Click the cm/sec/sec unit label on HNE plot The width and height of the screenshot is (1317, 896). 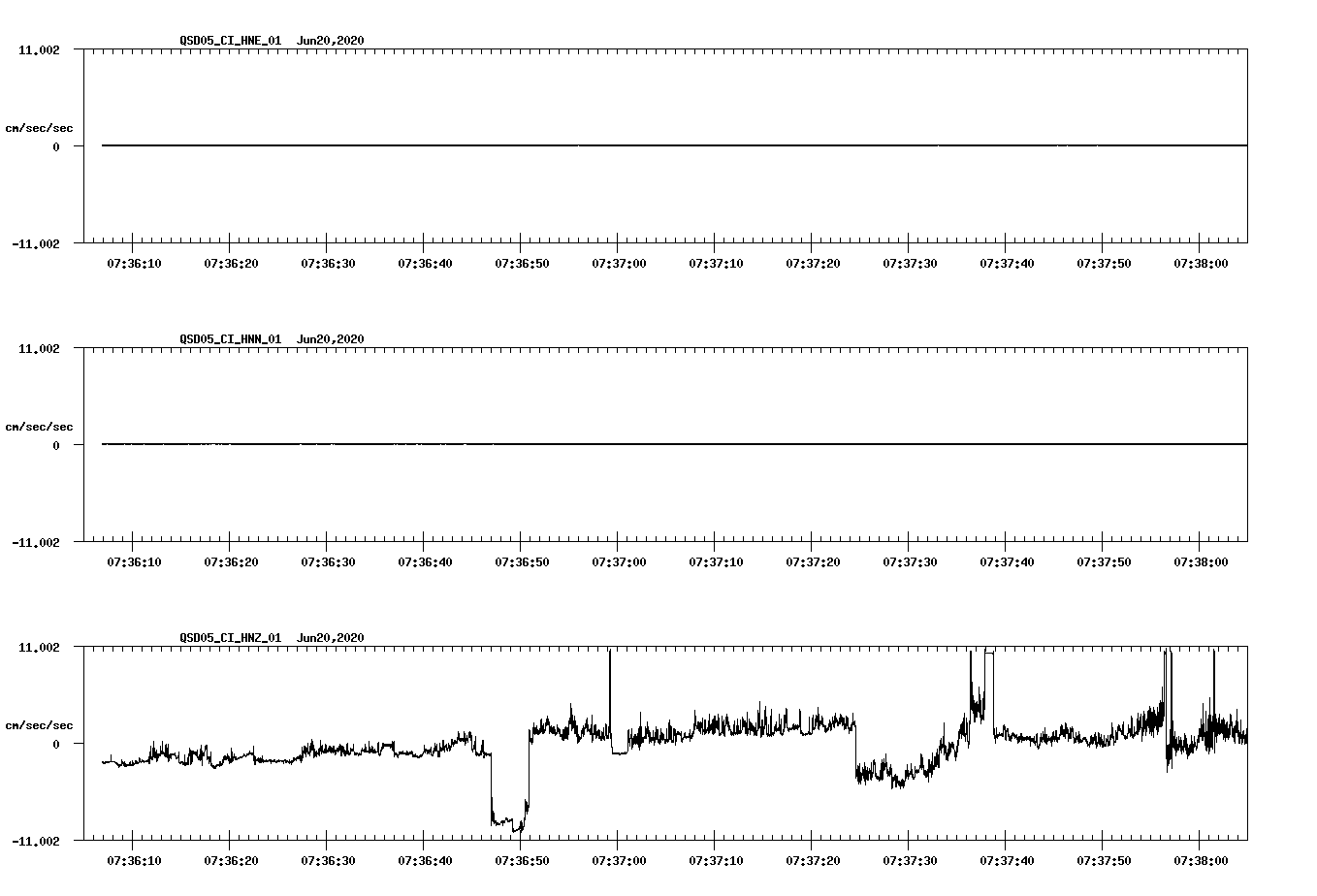(39, 128)
